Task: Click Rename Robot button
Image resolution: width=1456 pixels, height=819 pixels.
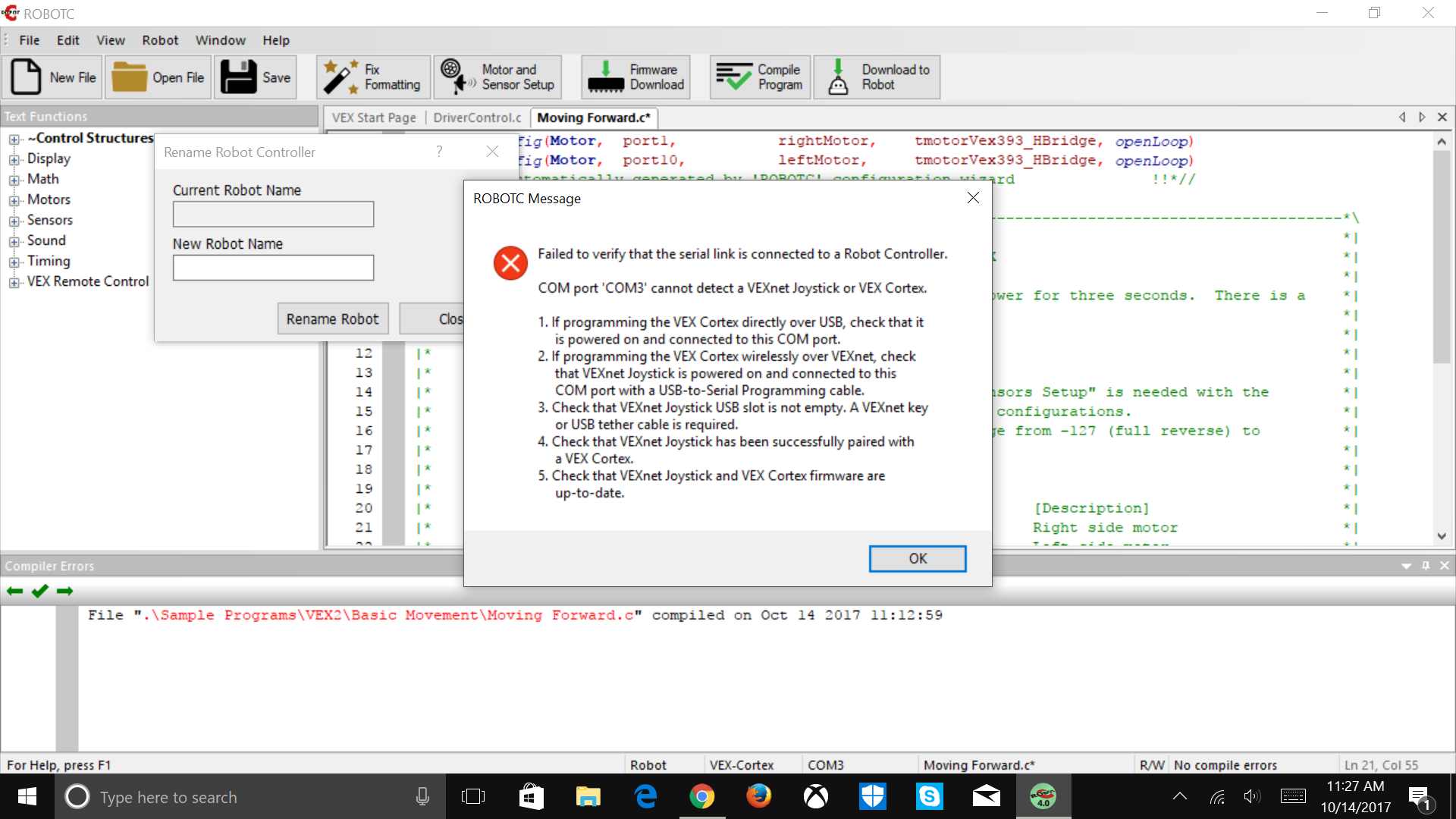Action: click(x=332, y=319)
